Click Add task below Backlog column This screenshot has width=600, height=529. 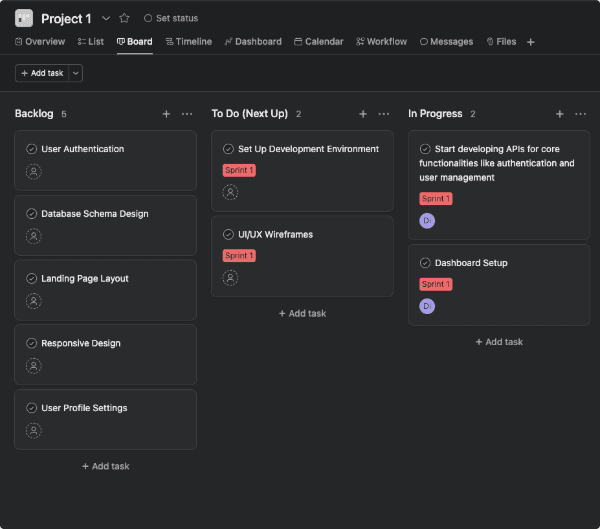coord(106,466)
